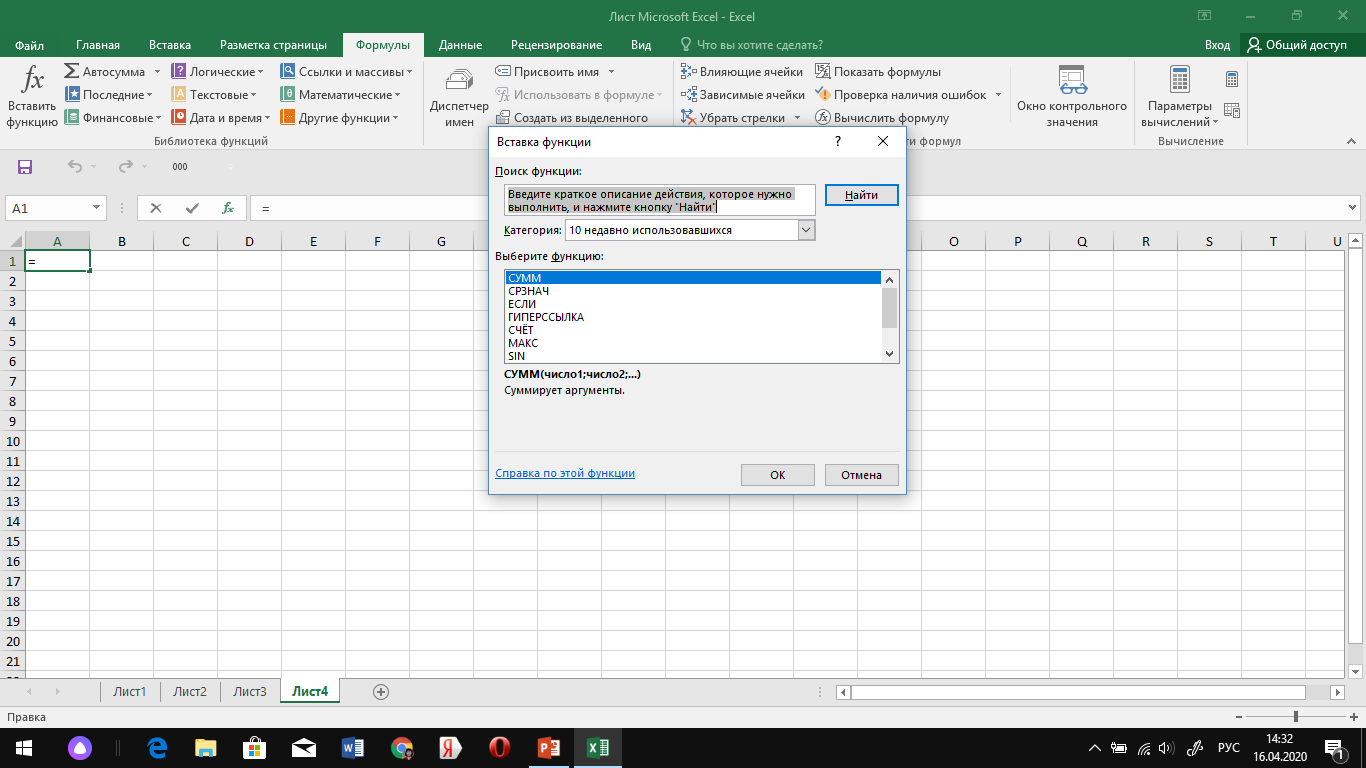
Task: Open Окно контрольного значения
Action: 1072,97
